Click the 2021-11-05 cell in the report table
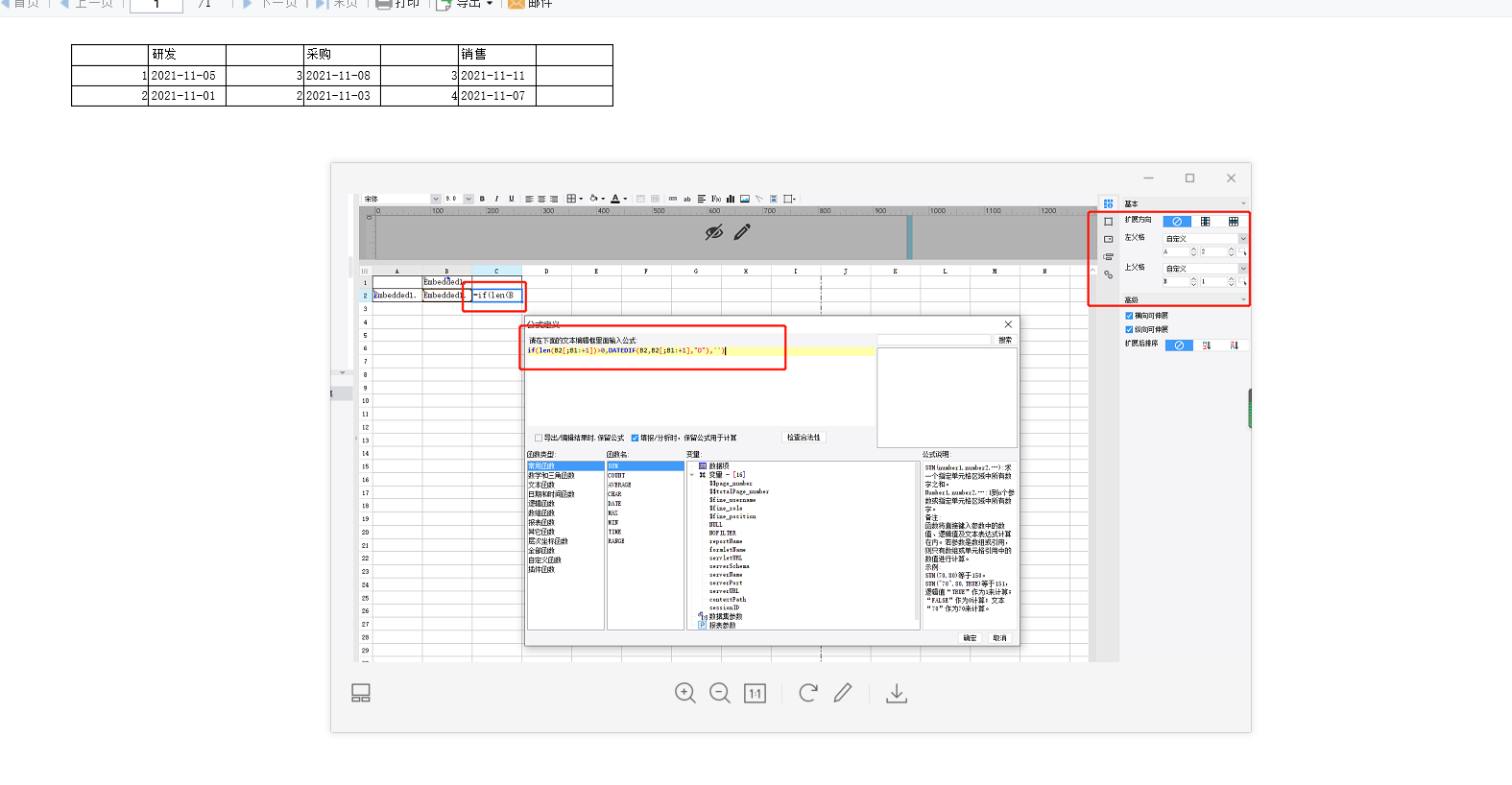 [187, 76]
